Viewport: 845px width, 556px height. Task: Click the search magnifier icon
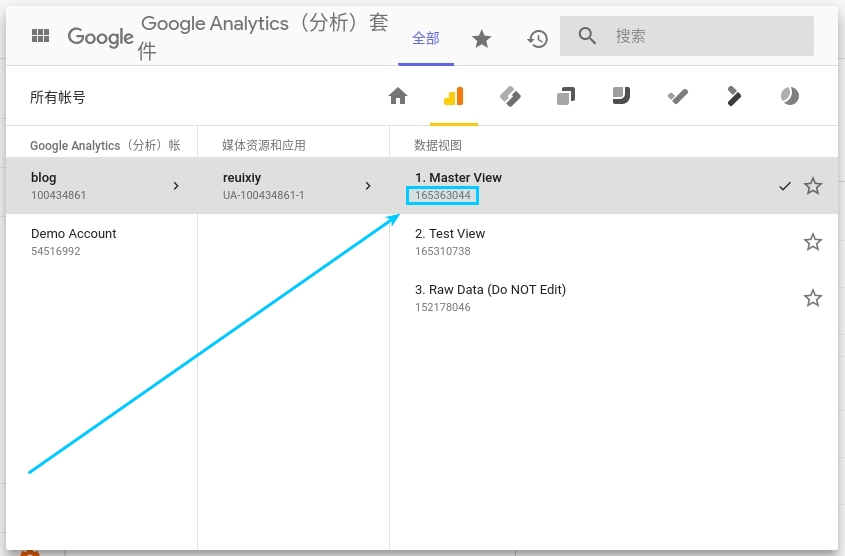[x=587, y=36]
